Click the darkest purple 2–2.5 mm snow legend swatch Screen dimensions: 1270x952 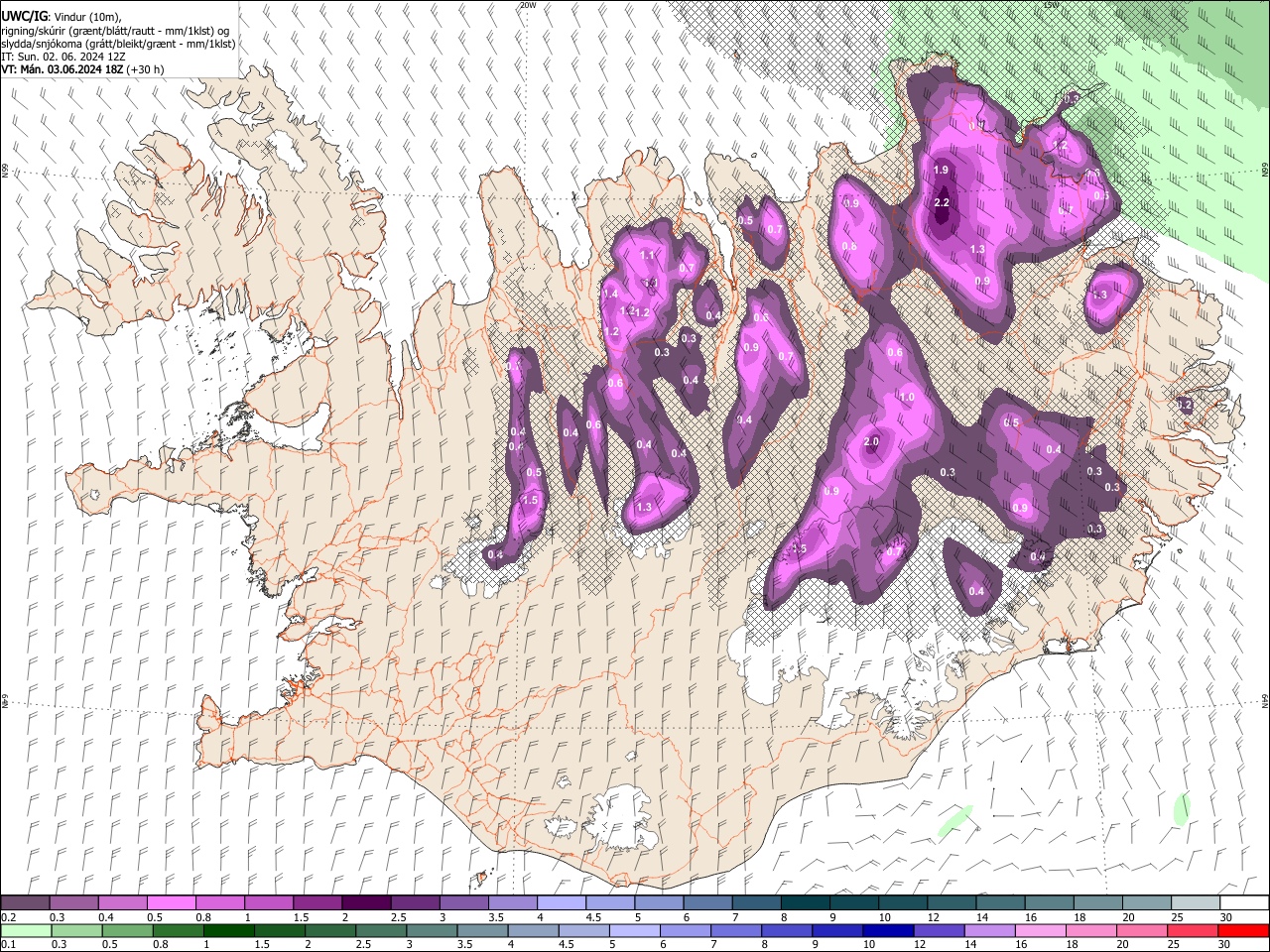point(365,903)
